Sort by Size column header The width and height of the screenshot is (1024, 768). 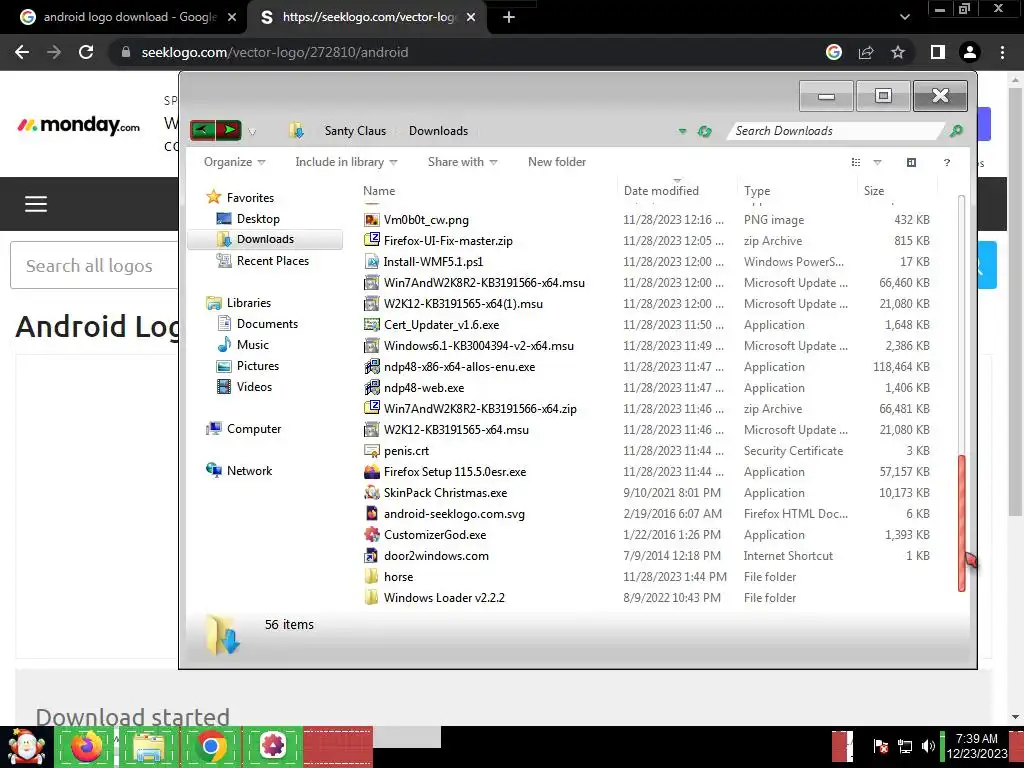[874, 191]
